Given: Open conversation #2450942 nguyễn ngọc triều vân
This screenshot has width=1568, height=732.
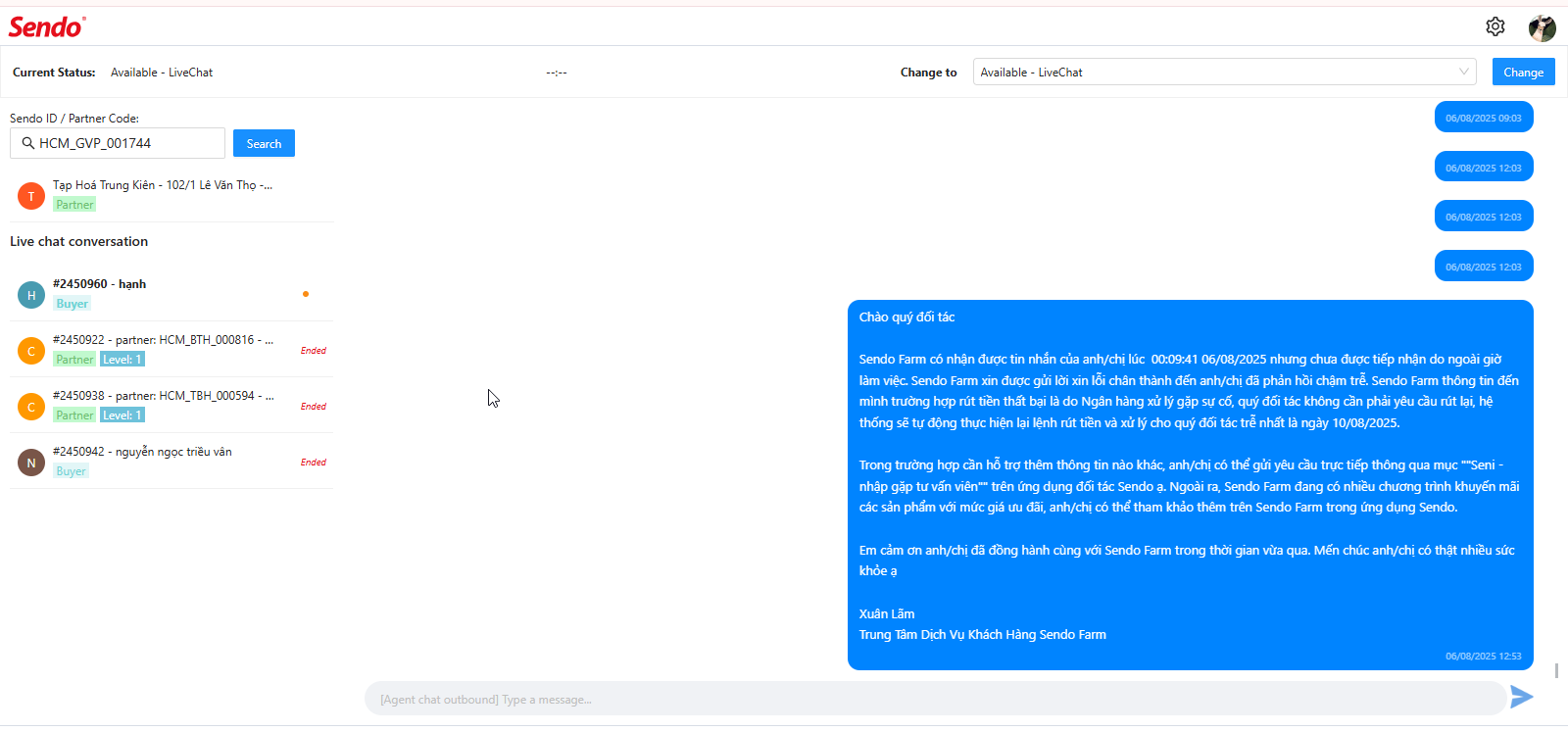Looking at the screenshot, I should click(171, 462).
